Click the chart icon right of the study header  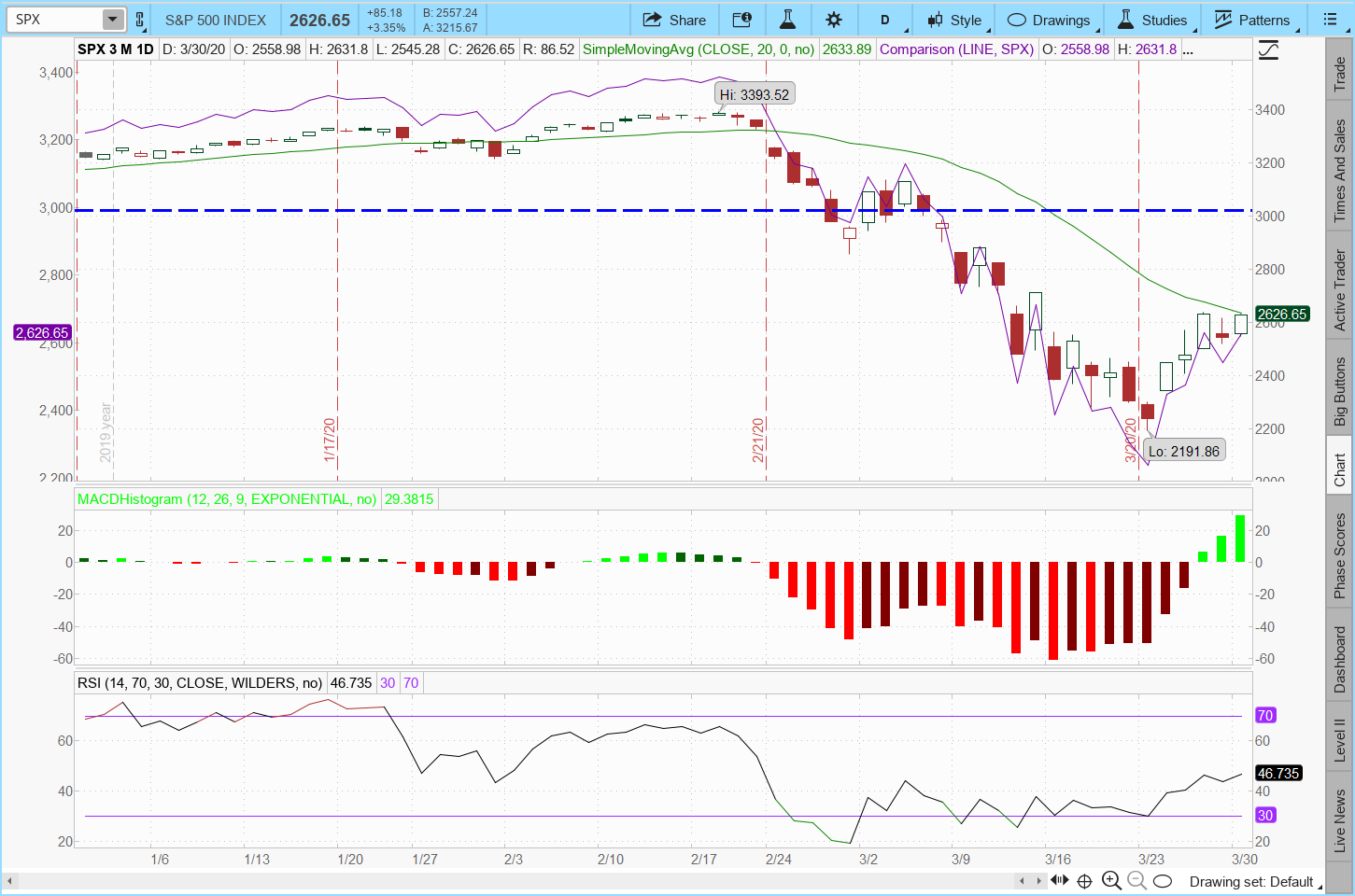tap(1269, 49)
